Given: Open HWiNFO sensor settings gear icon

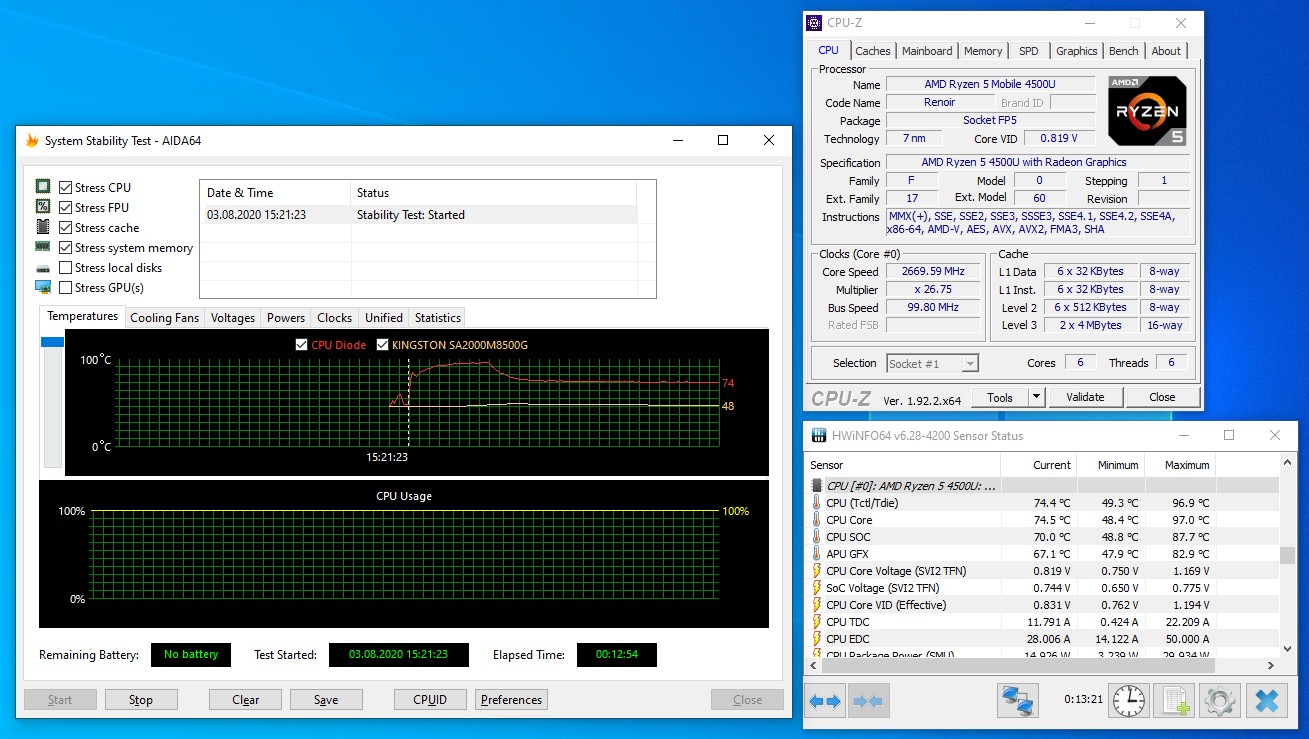Looking at the screenshot, I should (1220, 701).
